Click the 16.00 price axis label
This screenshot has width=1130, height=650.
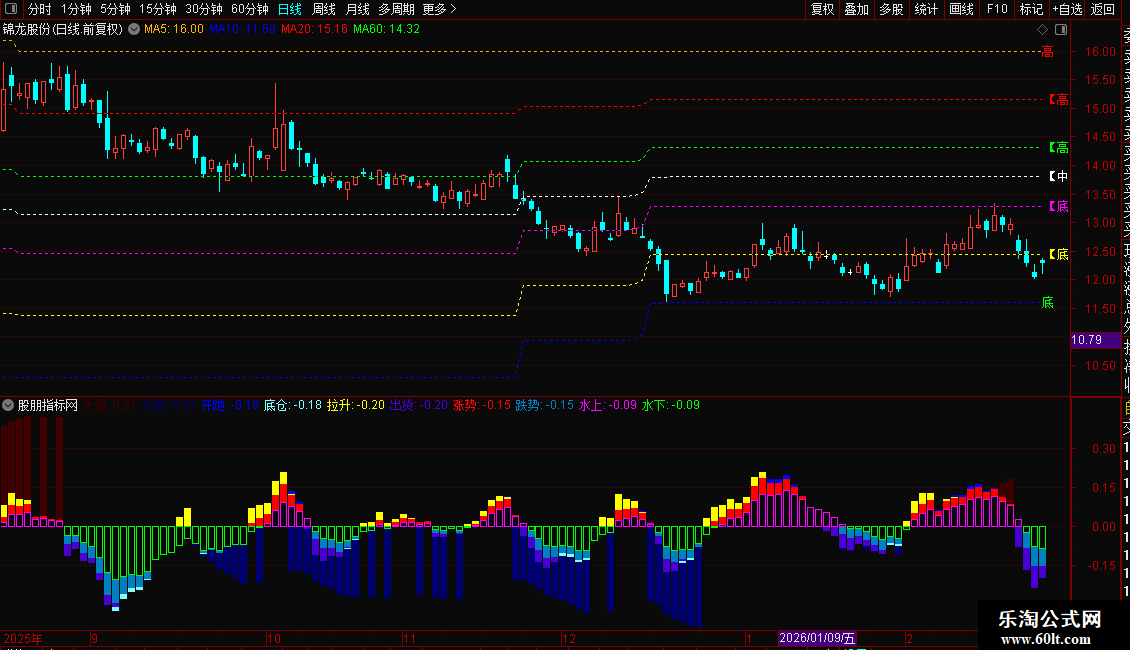point(1100,52)
